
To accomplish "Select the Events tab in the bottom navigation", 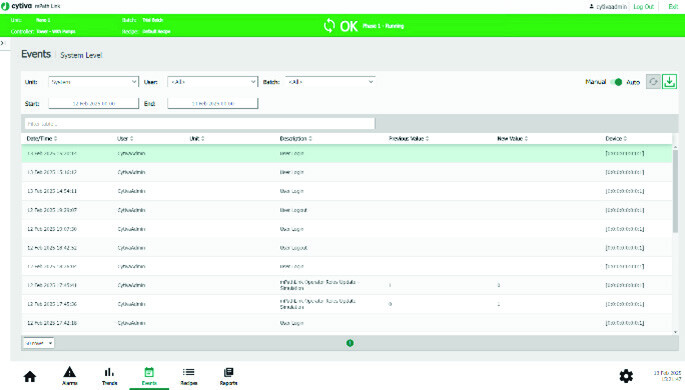I will coord(149,376).
